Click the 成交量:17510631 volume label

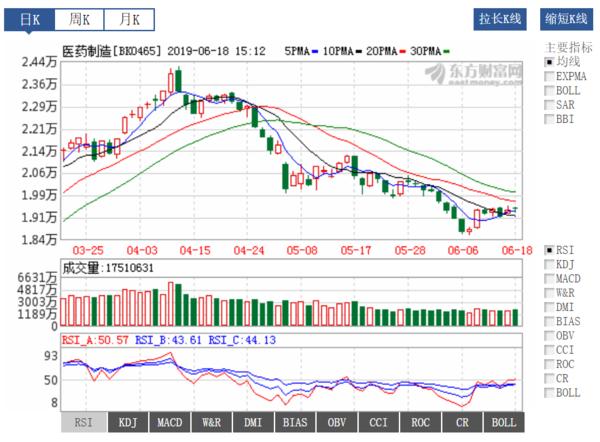[108, 268]
